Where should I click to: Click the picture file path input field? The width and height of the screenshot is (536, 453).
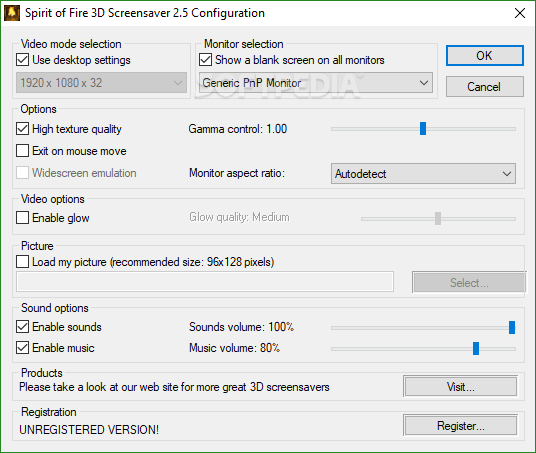click(x=205, y=282)
